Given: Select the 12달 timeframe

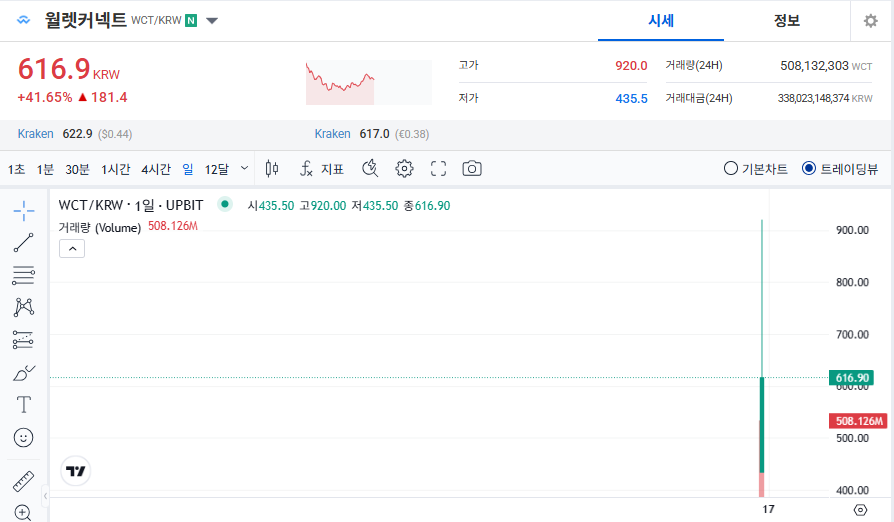Looking at the screenshot, I should [x=217, y=169].
